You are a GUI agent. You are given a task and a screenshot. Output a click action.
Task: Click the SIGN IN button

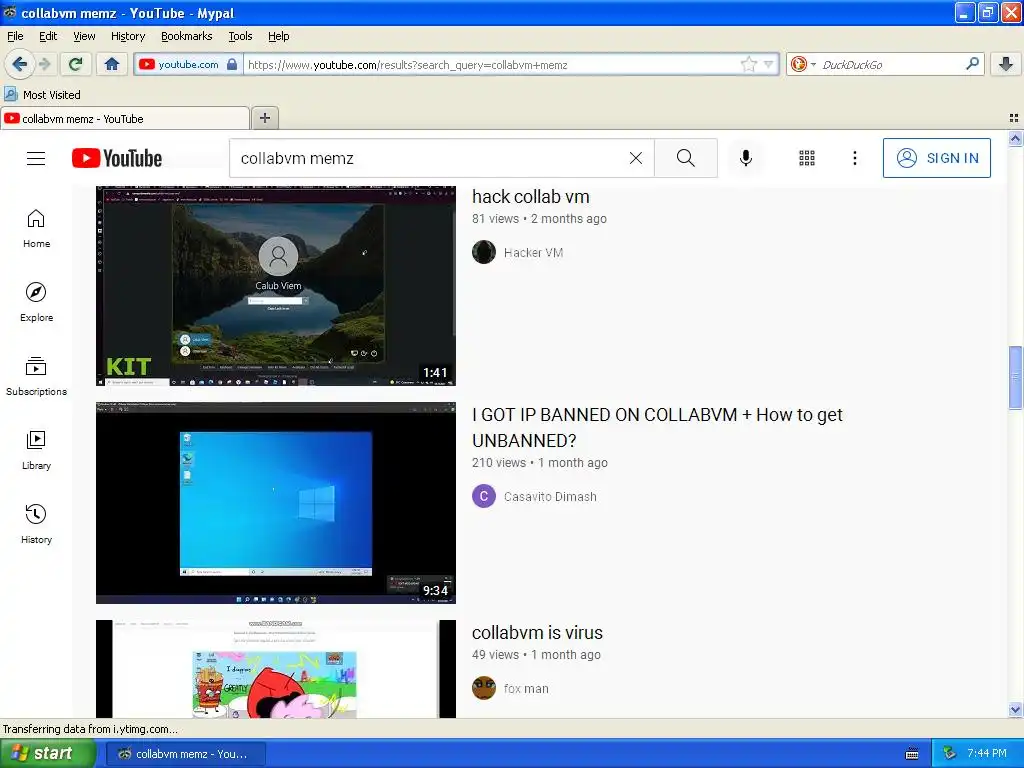[x=936, y=158]
